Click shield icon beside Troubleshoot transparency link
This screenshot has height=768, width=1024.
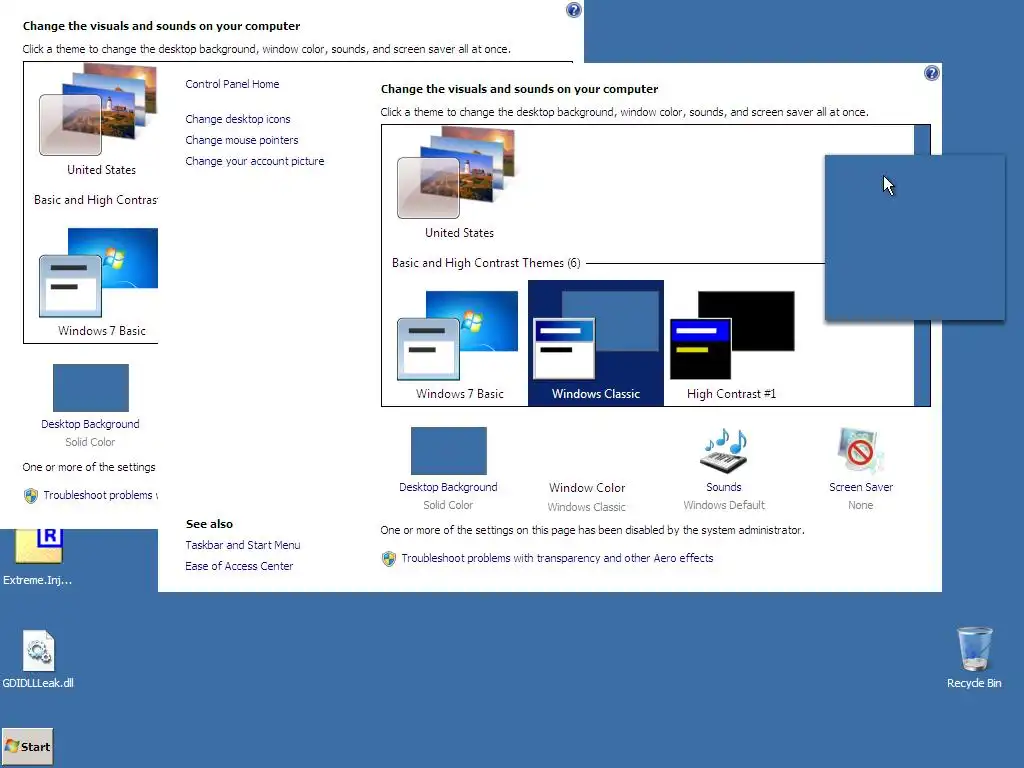(389, 558)
